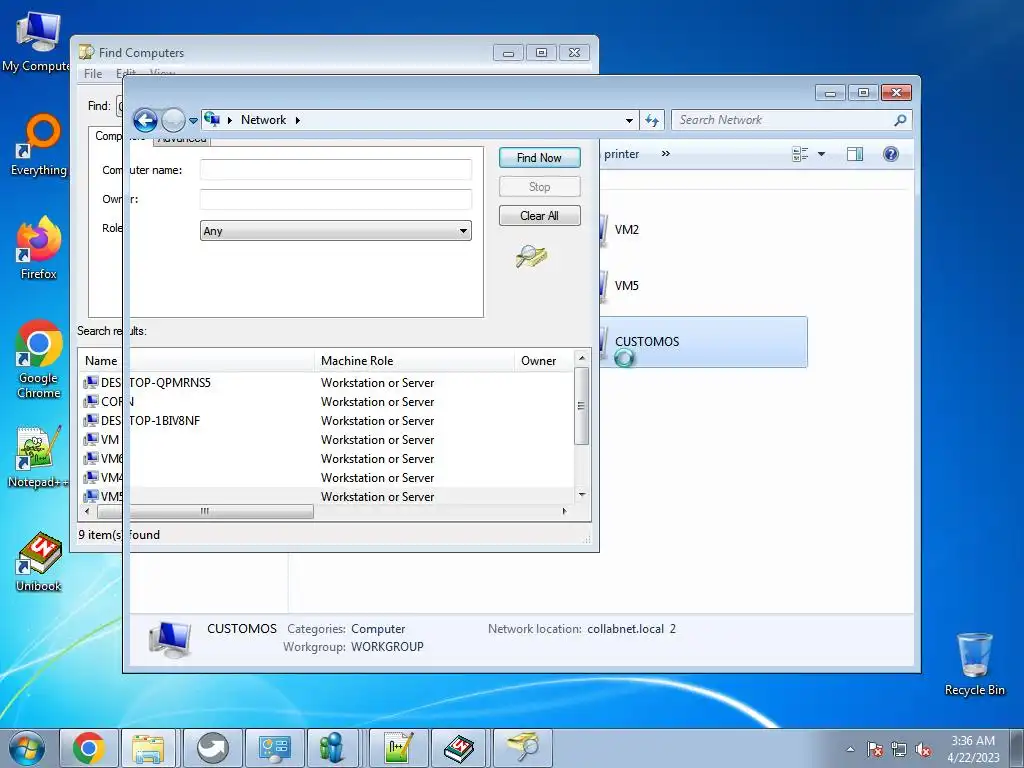Select the VM5 computer in Network
Image resolution: width=1024 pixels, height=768 pixels.
click(626, 286)
